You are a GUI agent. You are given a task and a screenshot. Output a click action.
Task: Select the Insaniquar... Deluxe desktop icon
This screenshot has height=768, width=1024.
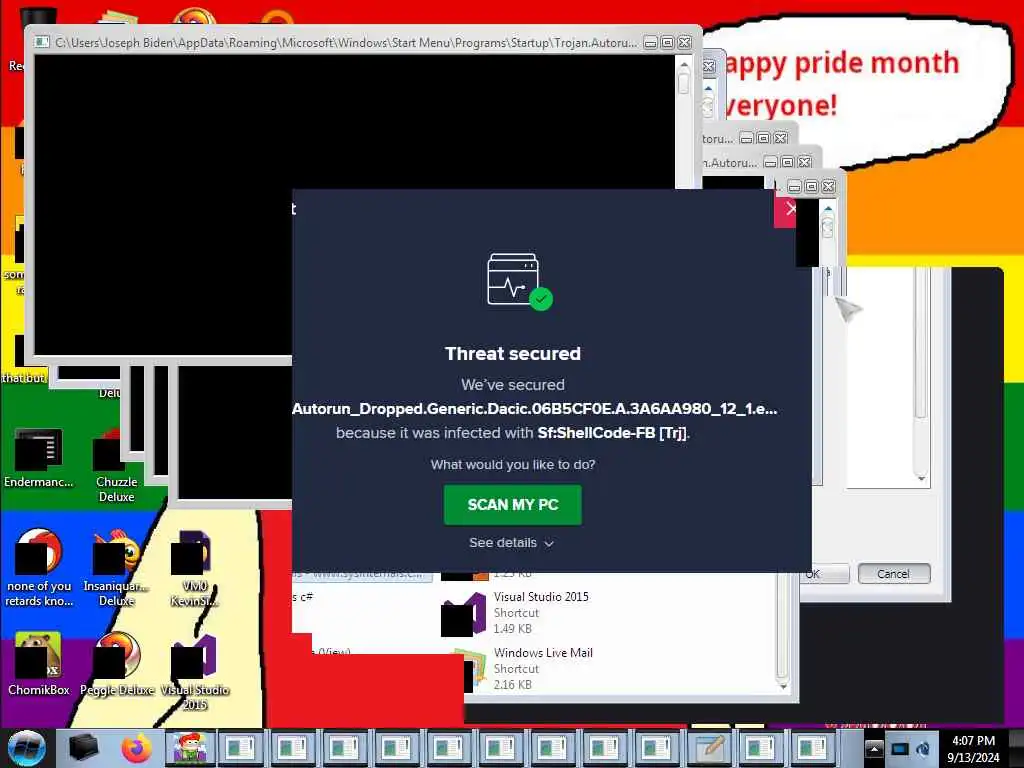click(116, 568)
